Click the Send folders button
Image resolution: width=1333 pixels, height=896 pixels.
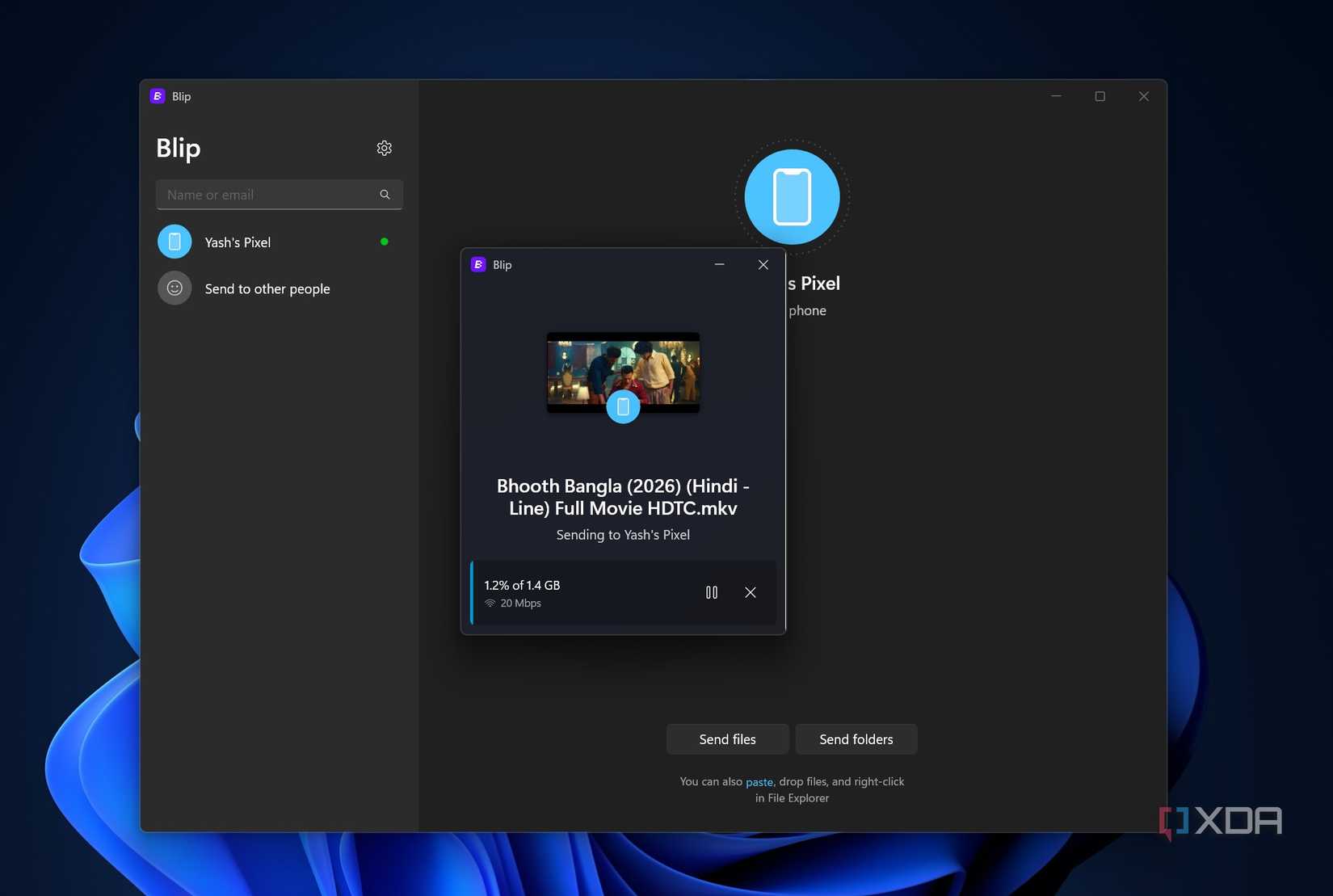coord(856,739)
